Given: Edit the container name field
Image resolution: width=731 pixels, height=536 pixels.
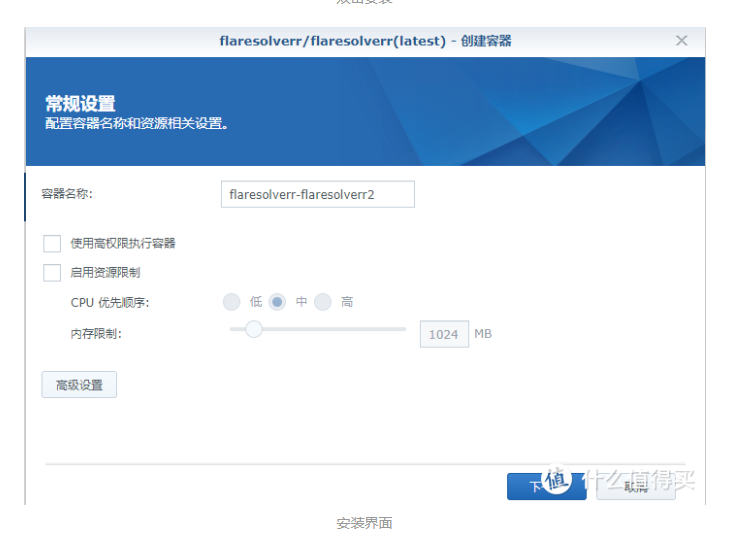Looking at the screenshot, I should coord(317,194).
